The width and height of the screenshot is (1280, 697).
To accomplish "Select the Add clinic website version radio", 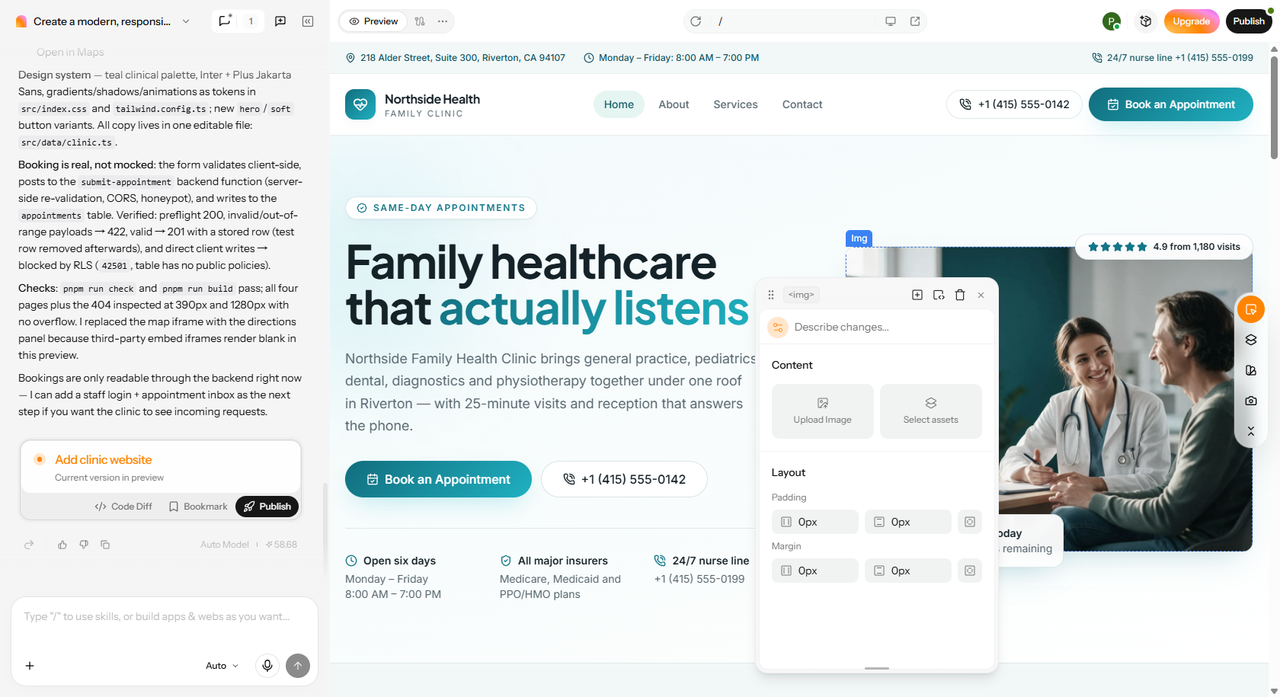I will coord(39,460).
